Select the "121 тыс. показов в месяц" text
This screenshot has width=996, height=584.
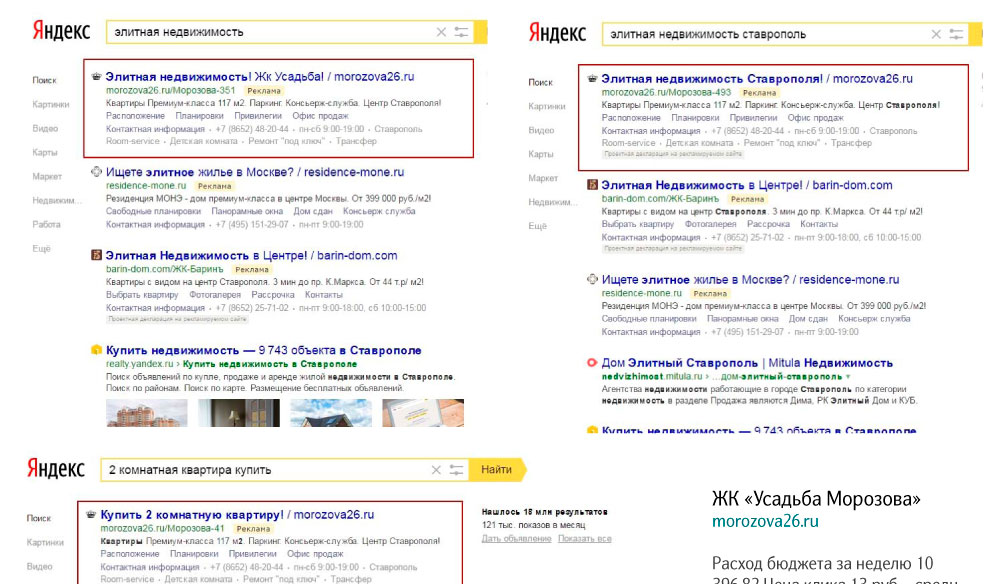pyautogui.click(x=534, y=525)
